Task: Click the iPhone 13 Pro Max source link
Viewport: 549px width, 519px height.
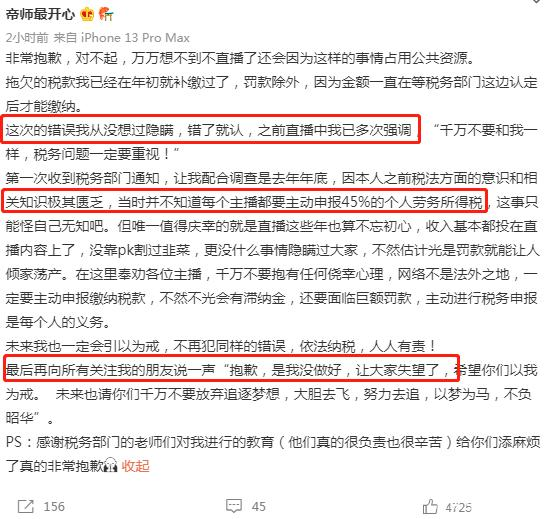Action: [x=135, y=37]
